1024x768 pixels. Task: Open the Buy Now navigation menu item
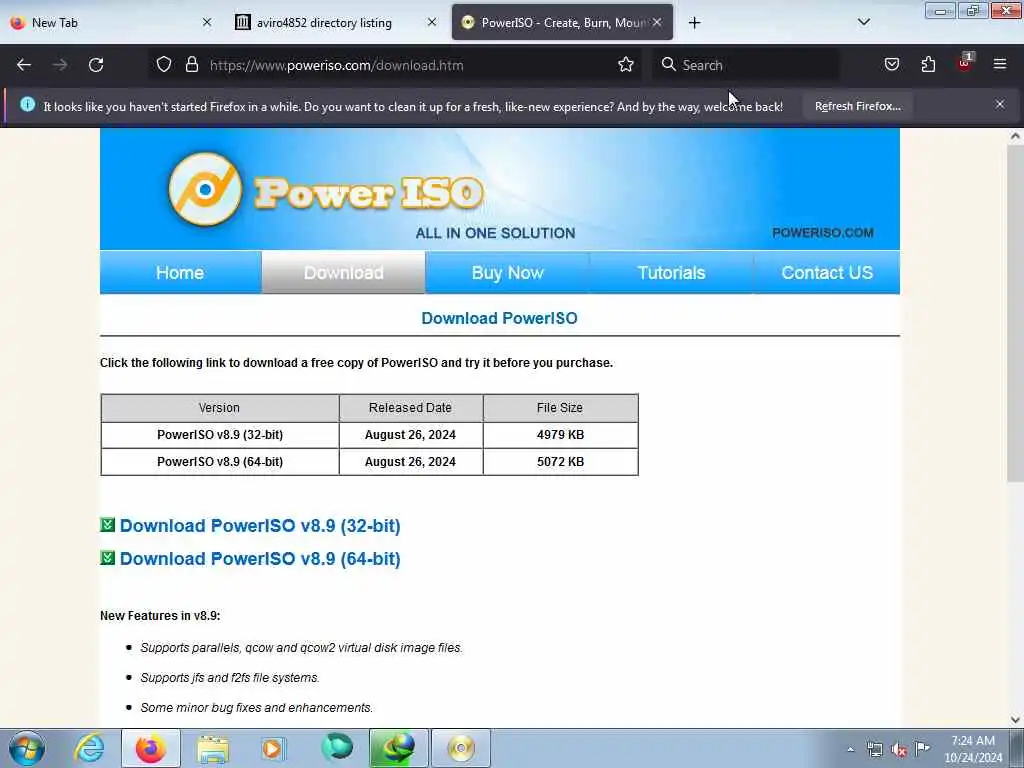pyautogui.click(x=507, y=272)
